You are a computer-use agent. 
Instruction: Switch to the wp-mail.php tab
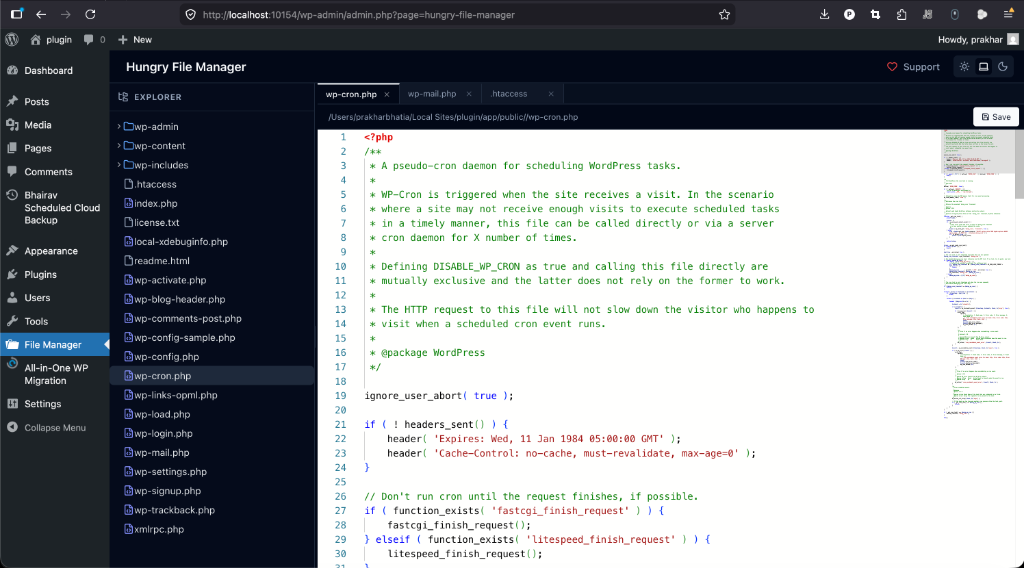click(431, 94)
